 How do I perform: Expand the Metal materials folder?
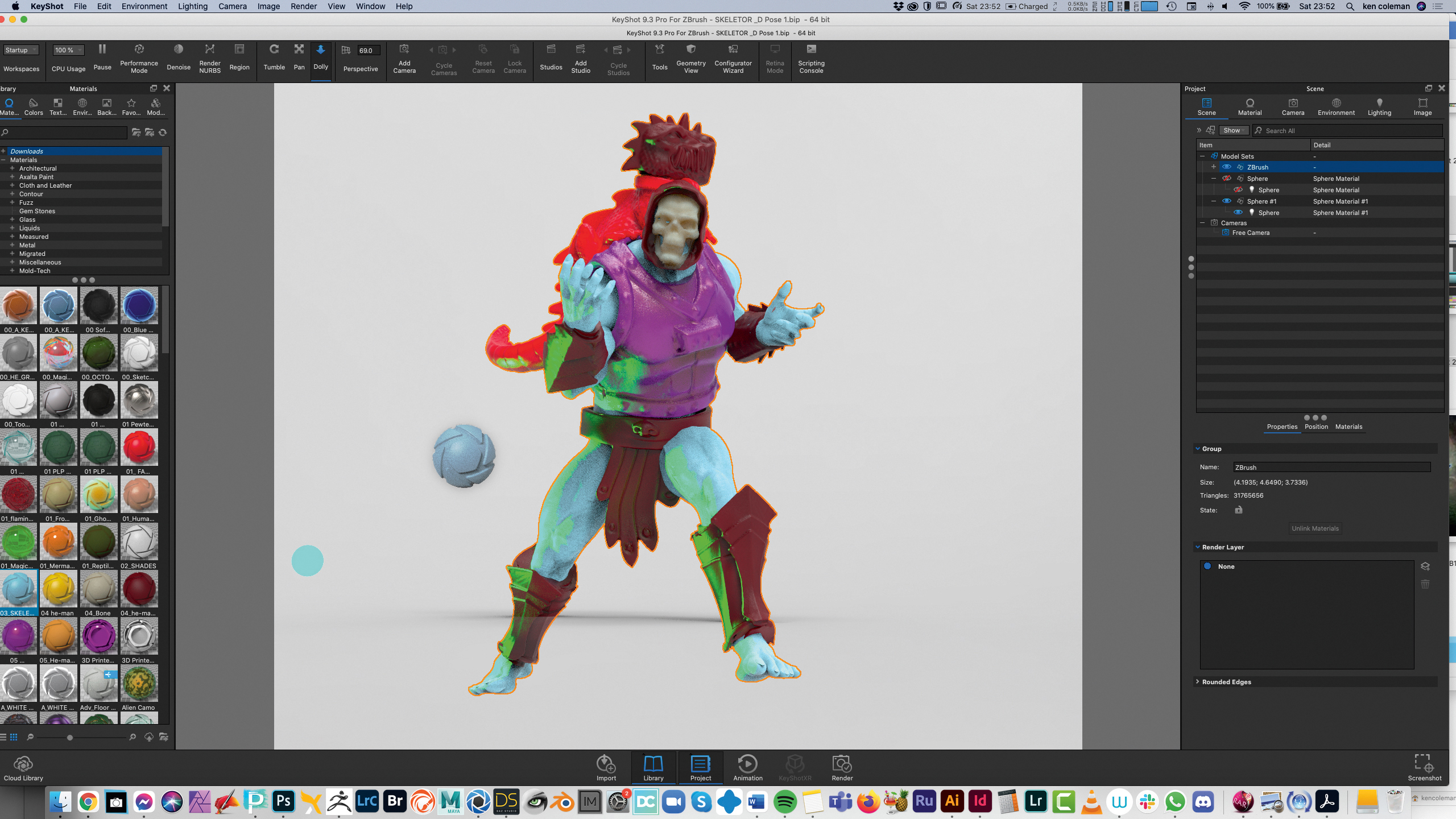12,245
